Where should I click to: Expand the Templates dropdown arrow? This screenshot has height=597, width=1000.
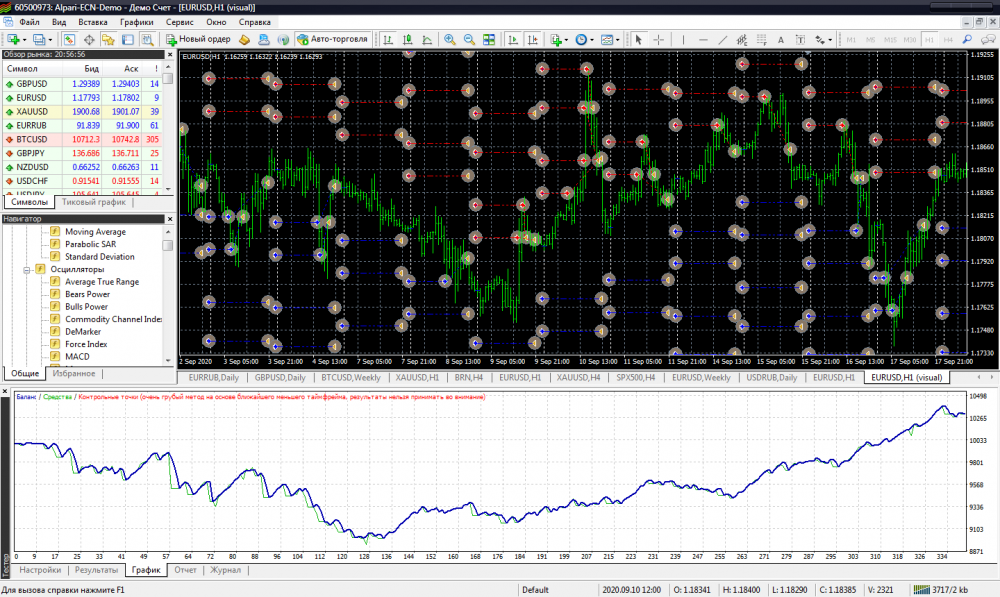pos(618,40)
